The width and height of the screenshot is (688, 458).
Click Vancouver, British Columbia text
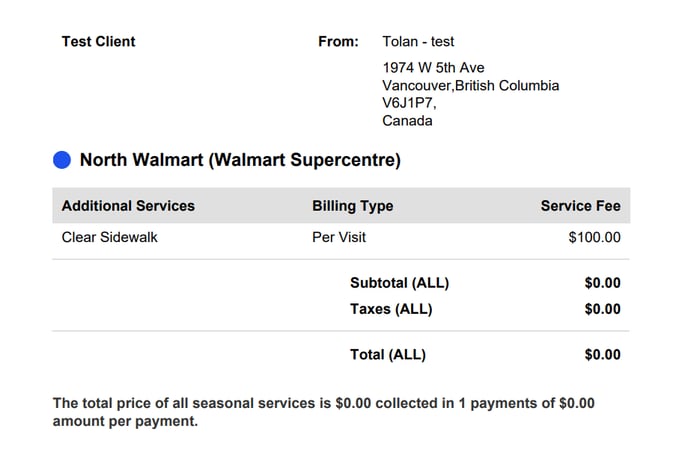471,85
